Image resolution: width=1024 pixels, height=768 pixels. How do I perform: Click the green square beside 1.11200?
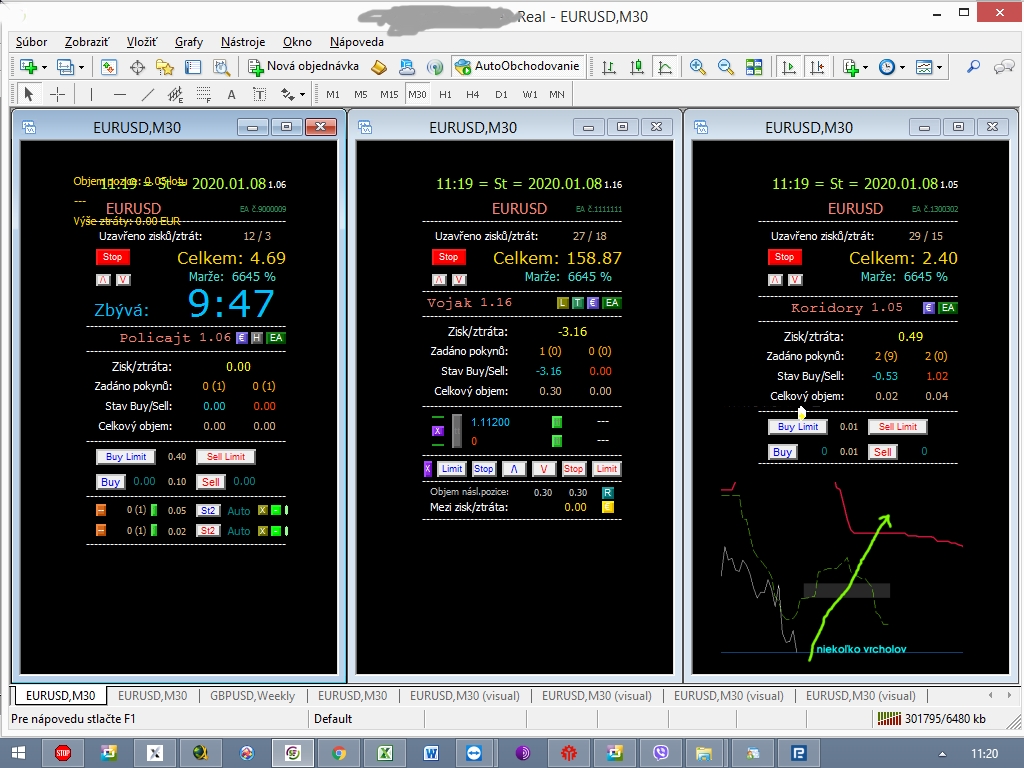click(556, 423)
